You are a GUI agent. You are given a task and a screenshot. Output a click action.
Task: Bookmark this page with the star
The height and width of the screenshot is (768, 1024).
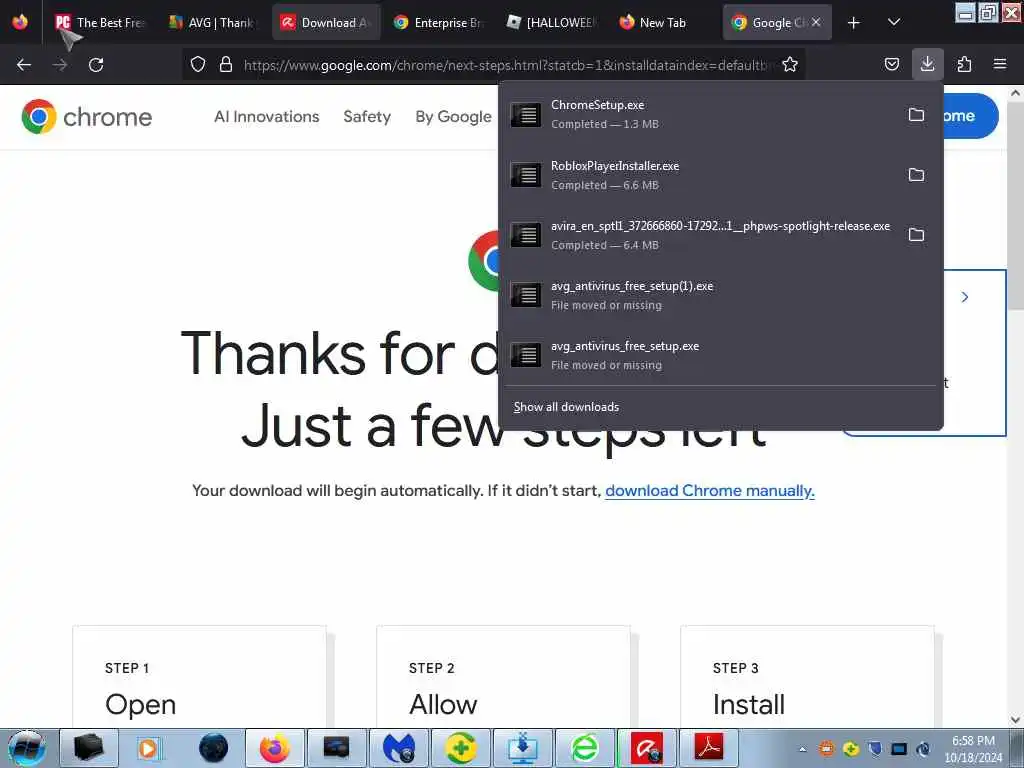pos(790,65)
